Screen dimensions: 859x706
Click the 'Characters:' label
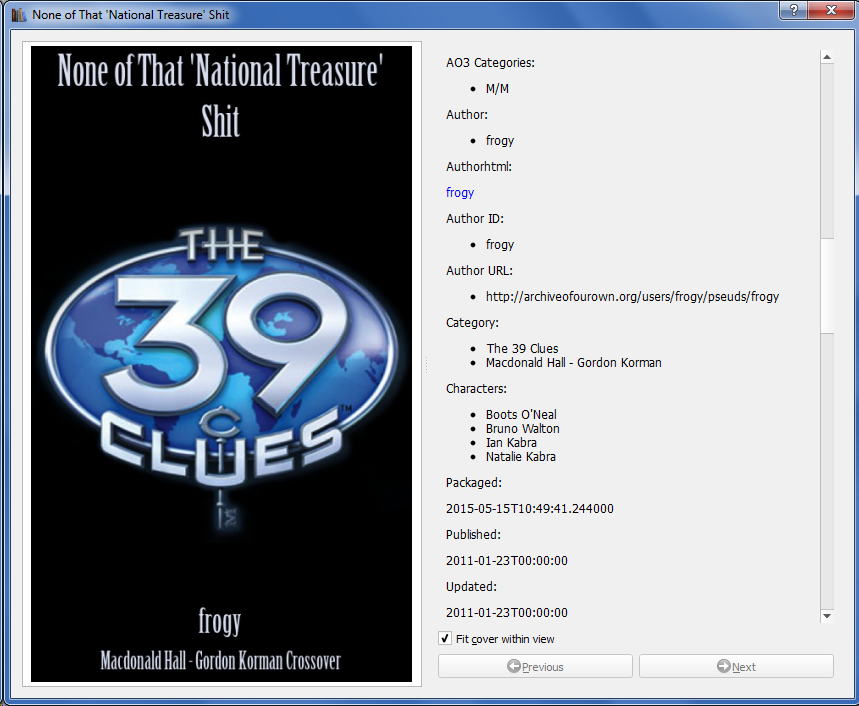[476, 388]
